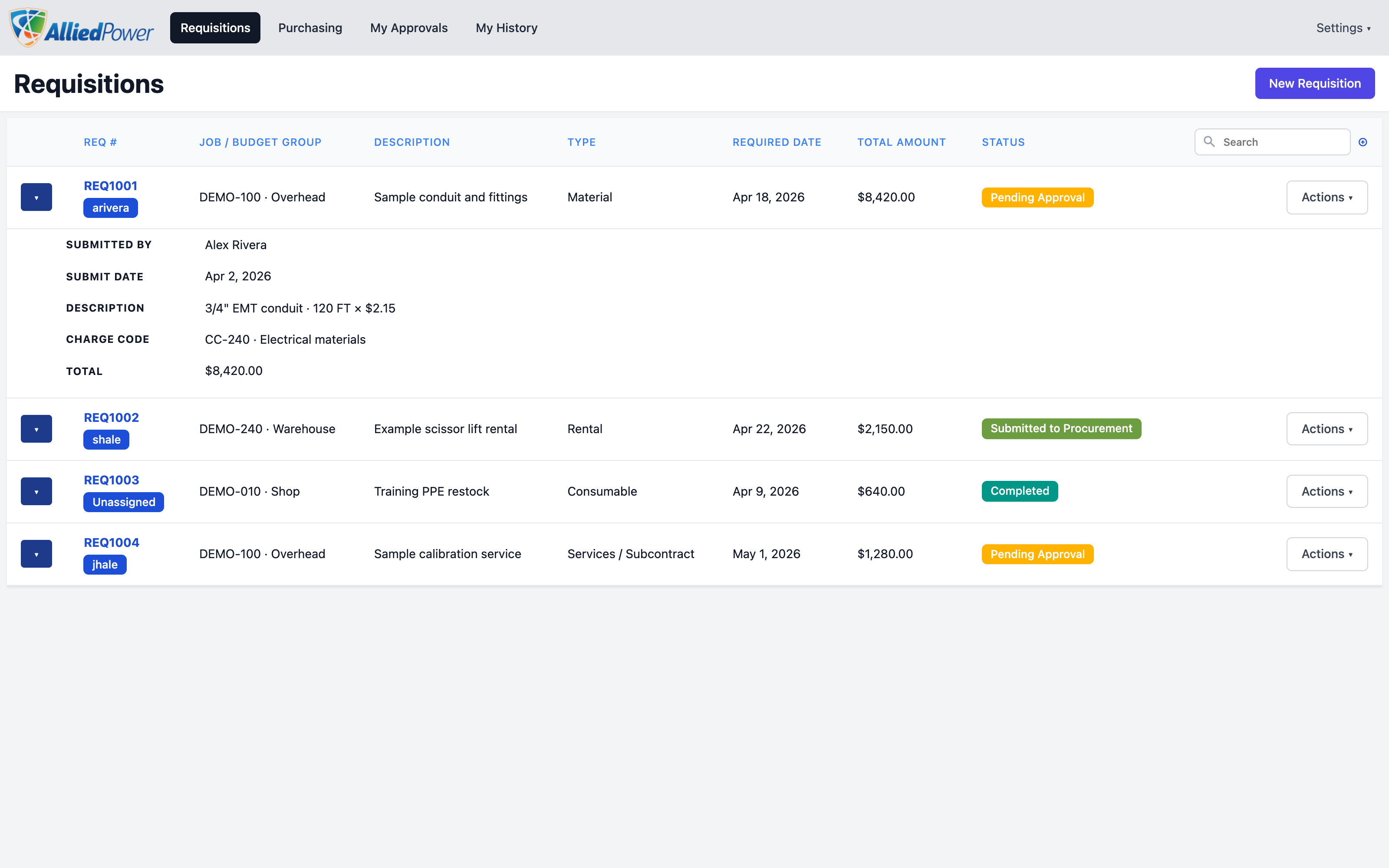Select 'CC-240 · Electrical materials' charge code
The height and width of the screenshot is (868, 1389).
click(285, 340)
